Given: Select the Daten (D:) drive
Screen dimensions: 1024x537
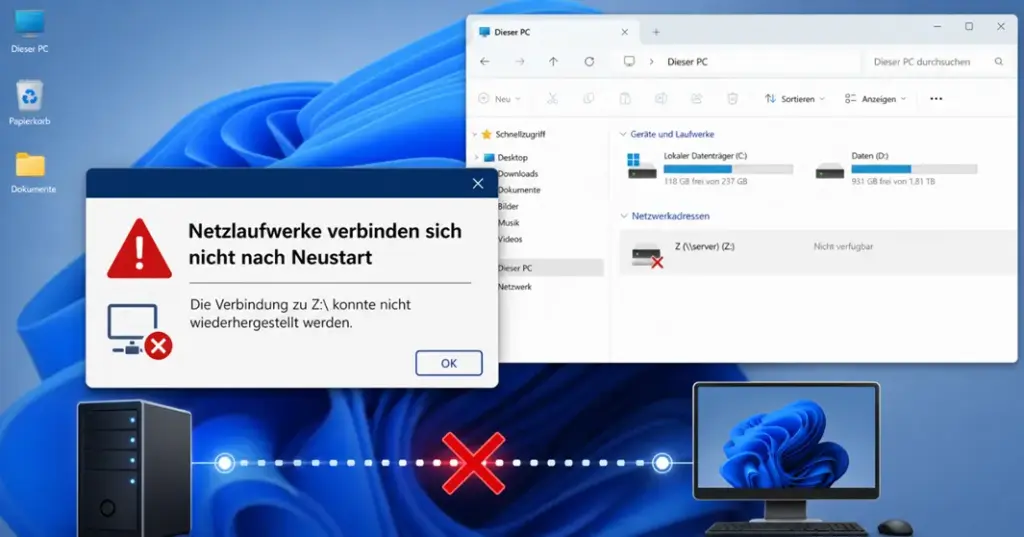Looking at the screenshot, I should tap(897, 169).
